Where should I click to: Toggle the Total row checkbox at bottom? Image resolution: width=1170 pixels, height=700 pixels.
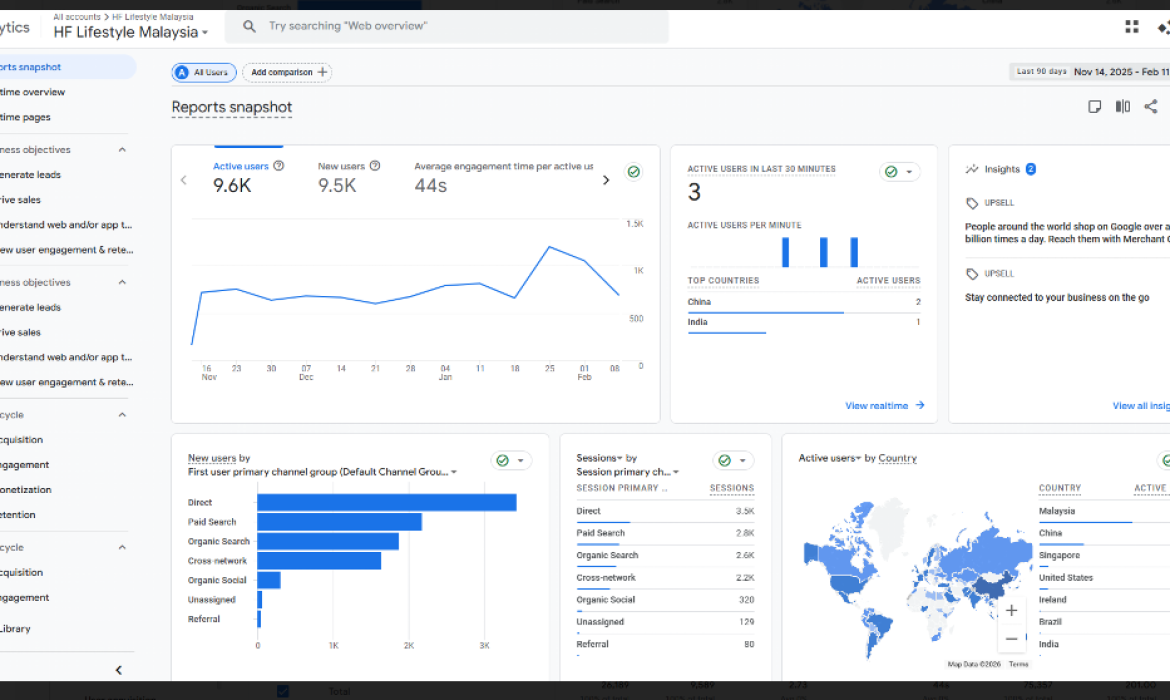coord(281,689)
